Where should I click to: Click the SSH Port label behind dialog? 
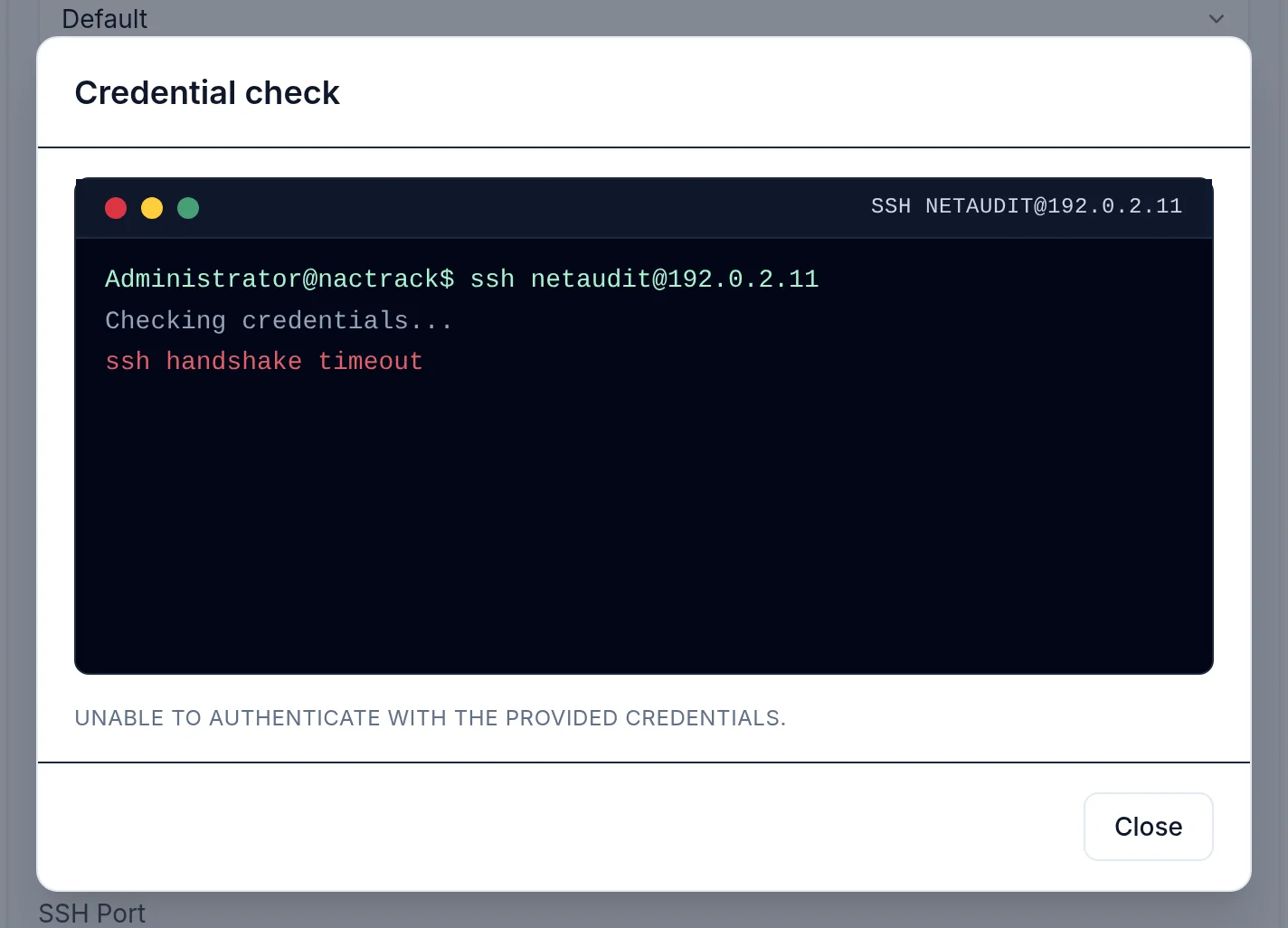tap(92, 914)
